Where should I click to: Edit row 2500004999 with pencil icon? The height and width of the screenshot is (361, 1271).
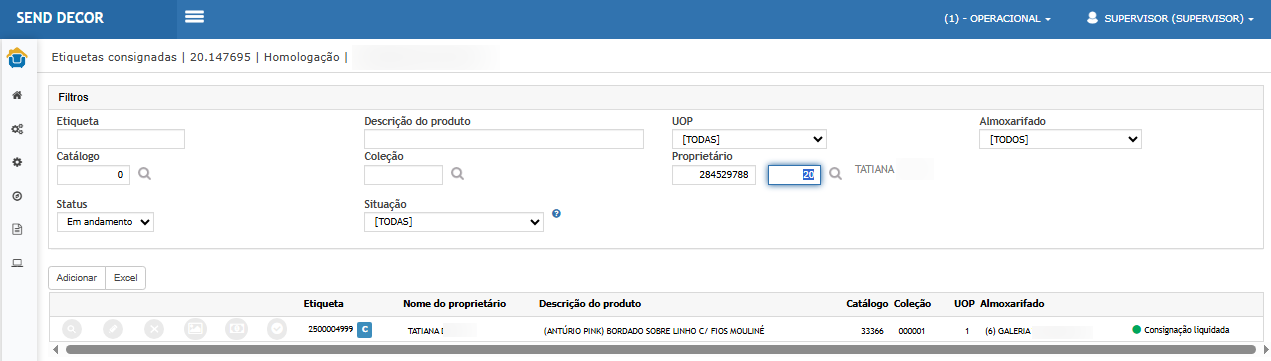(113, 328)
